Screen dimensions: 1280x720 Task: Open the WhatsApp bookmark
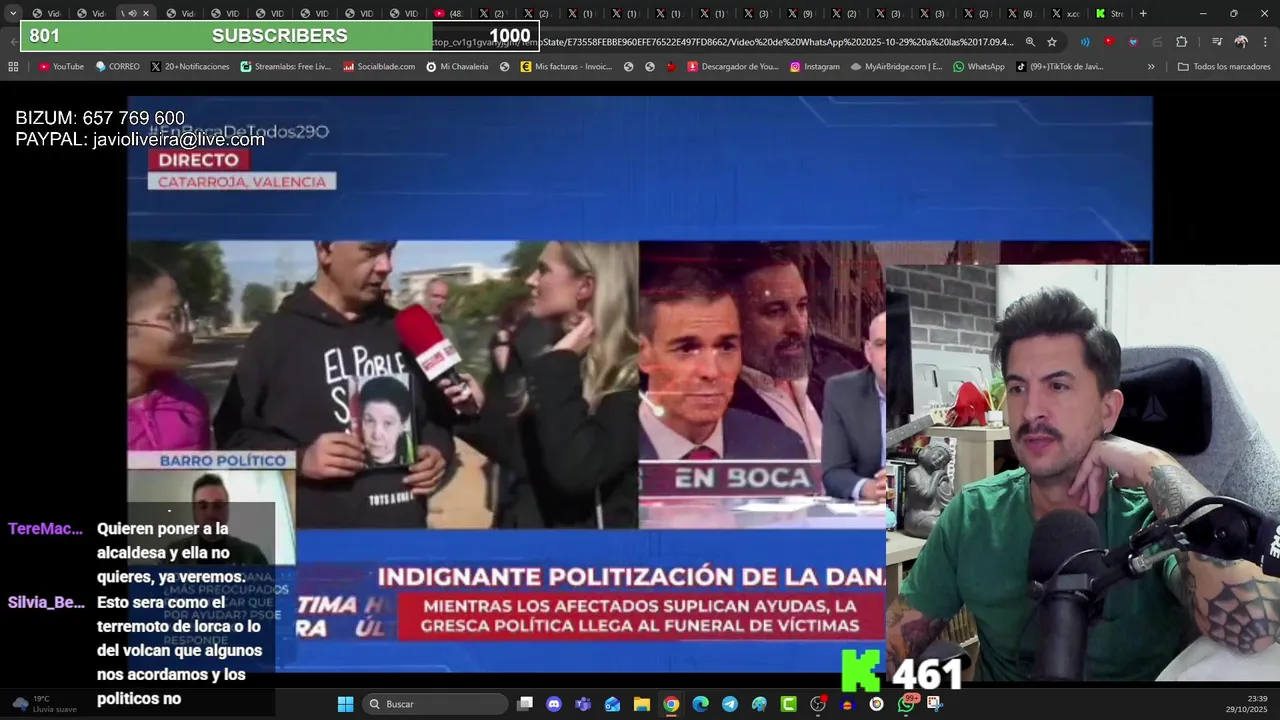979,67
